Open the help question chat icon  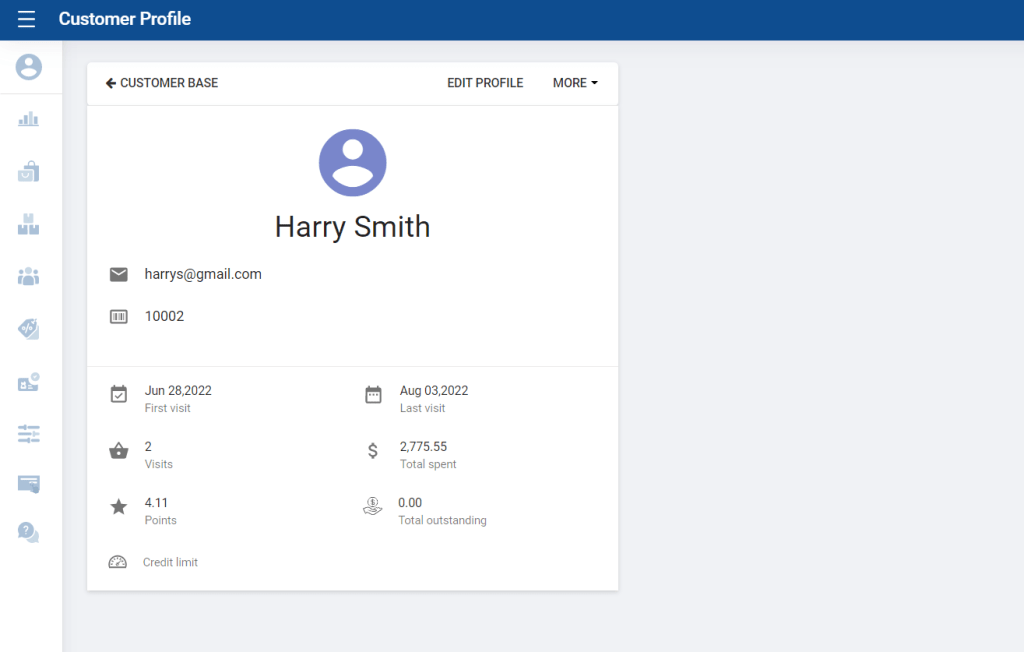pyautogui.click(x=29, y=532)
